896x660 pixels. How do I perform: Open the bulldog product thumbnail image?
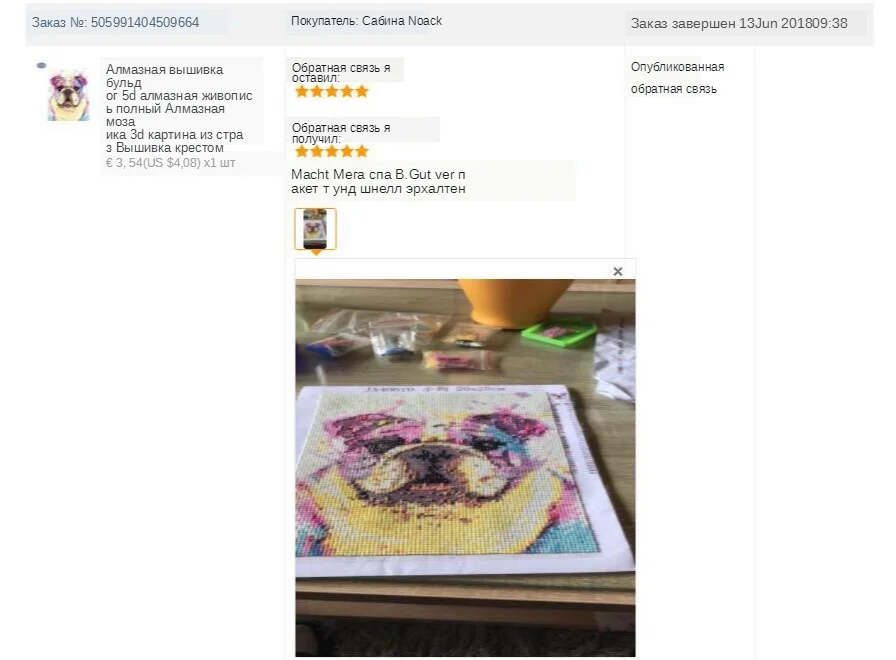[x=68, y=95]
